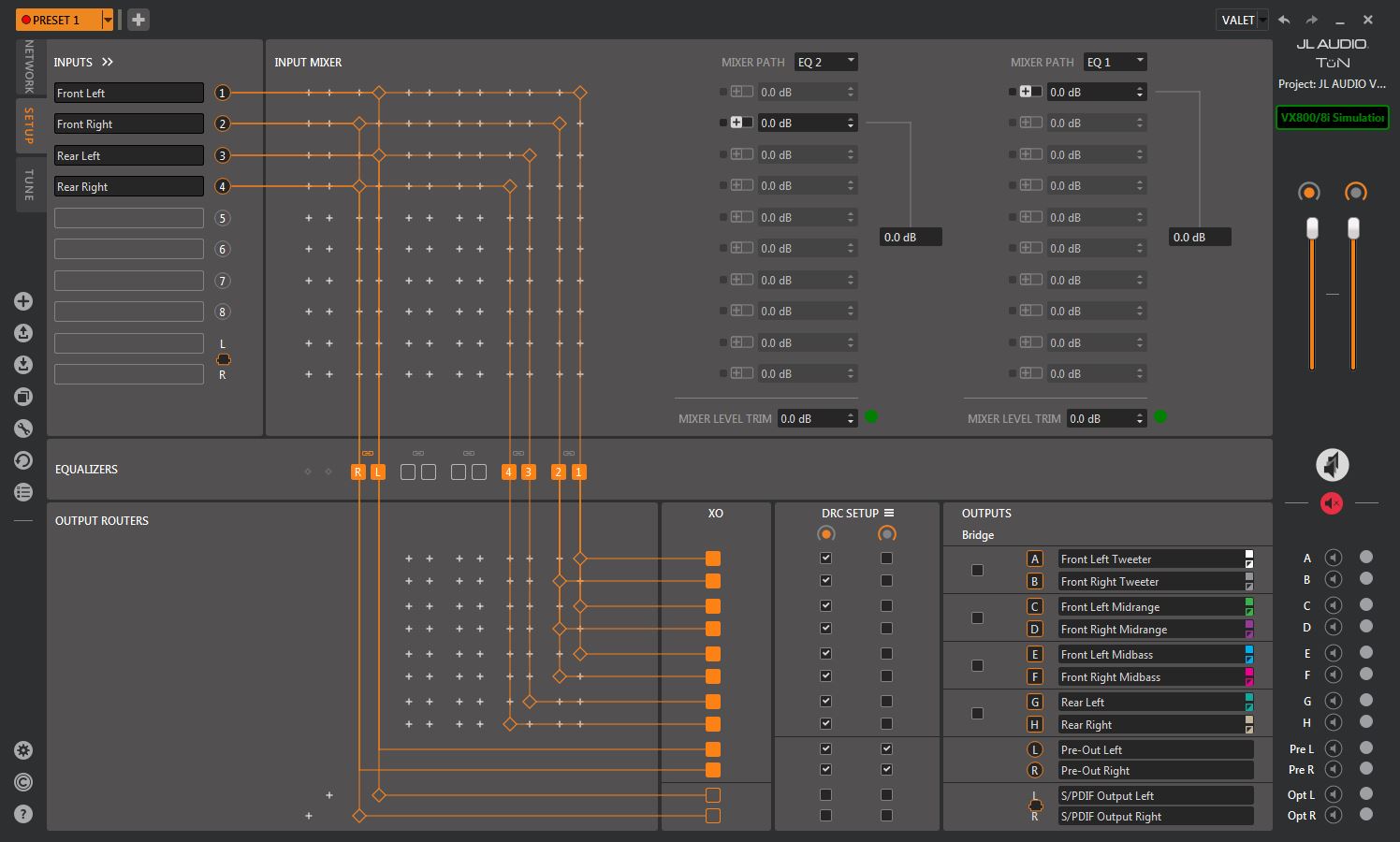Open the DRC Setup hamburger menu icon

[x=889, y=513]
